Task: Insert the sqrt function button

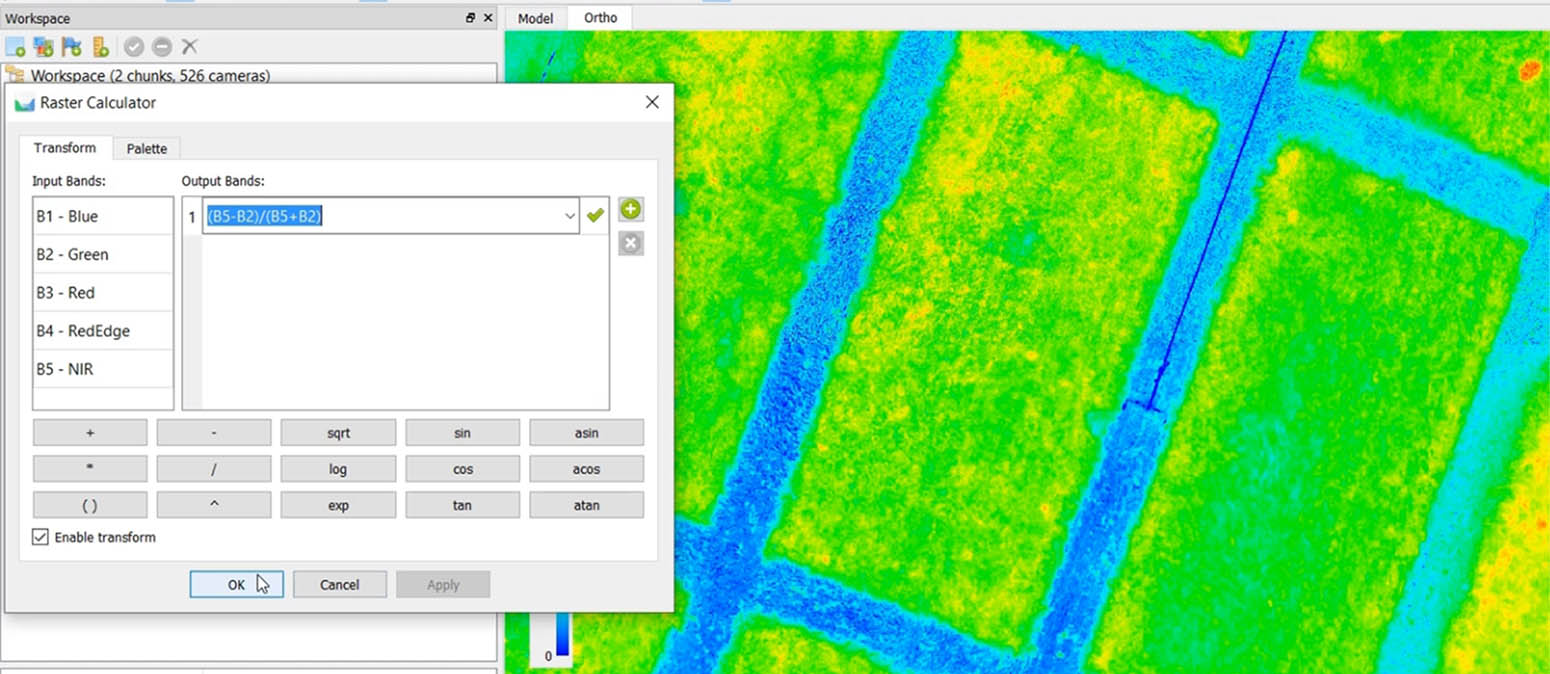Action: [338, 433]
